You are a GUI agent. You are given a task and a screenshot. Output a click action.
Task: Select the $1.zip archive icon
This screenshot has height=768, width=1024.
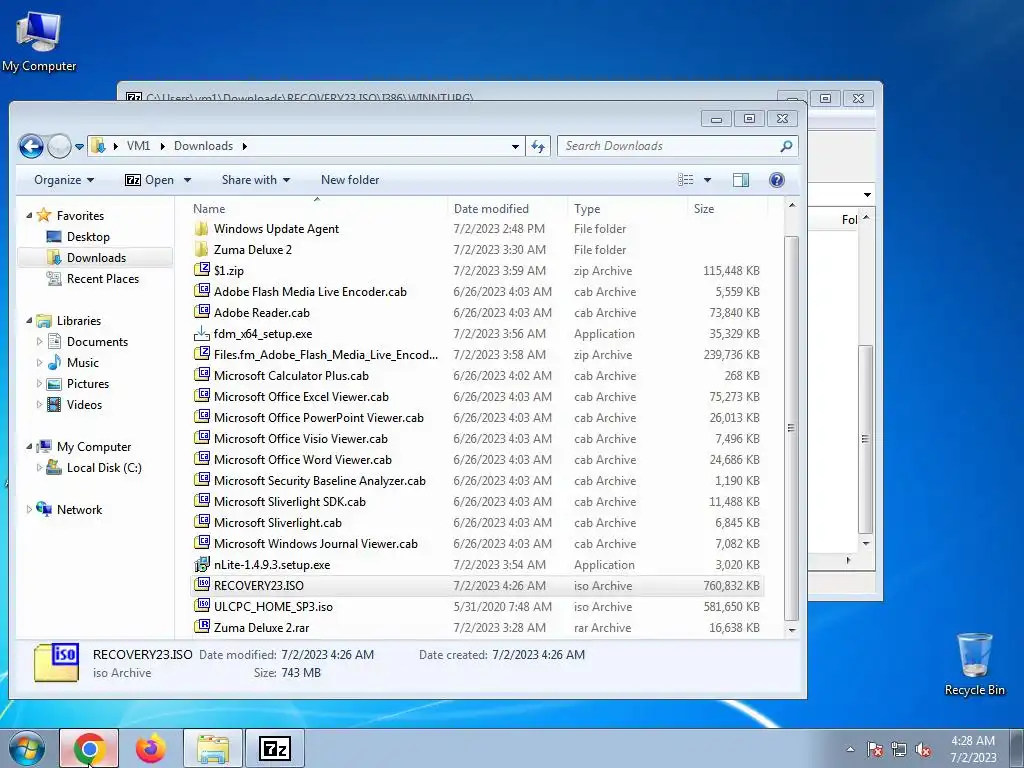pyautogui.click(x=202, y=270)
